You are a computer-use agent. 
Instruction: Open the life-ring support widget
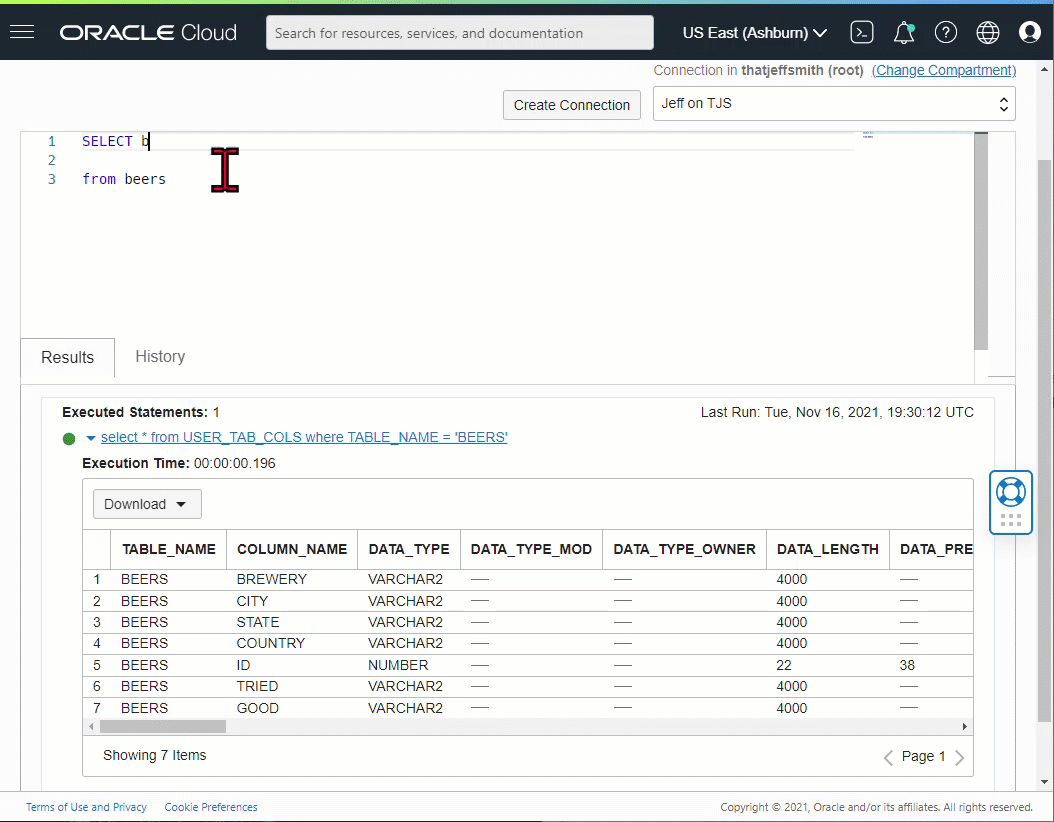coord(1010,492)
